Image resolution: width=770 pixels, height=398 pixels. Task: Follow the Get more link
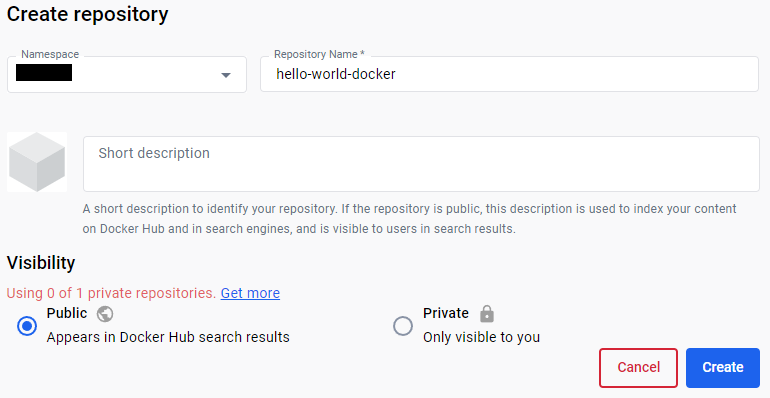click(x=250, y=293)
